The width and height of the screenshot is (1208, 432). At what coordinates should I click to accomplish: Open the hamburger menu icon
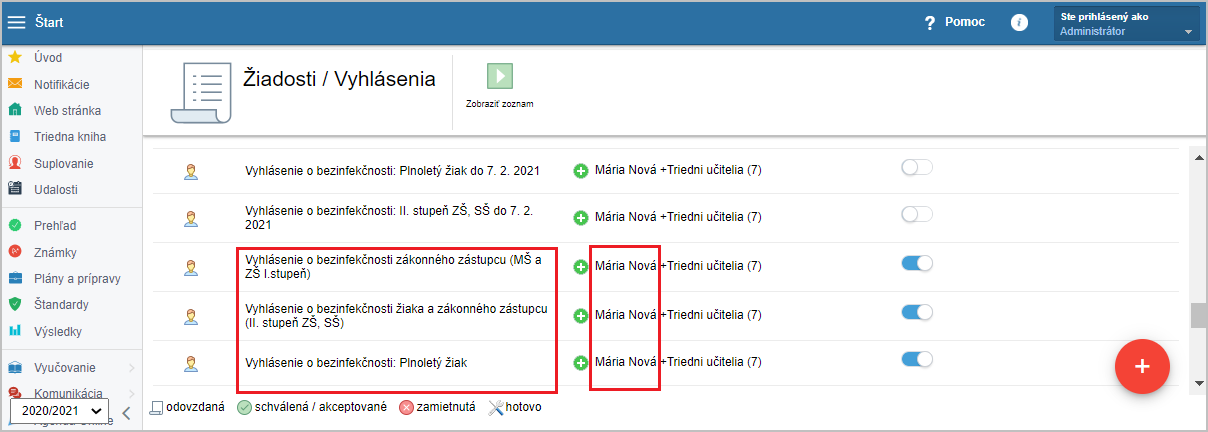18,22
